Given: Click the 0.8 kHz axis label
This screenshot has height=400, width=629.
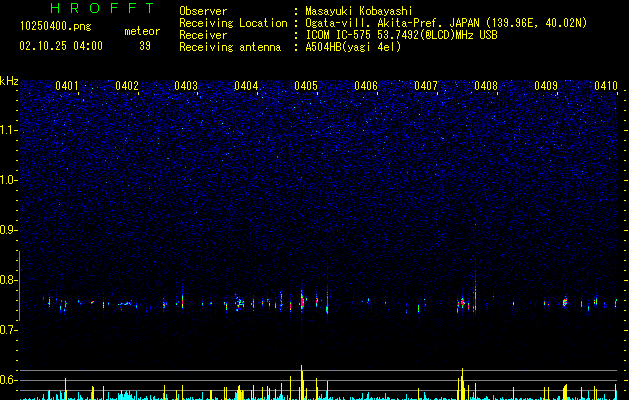Looking at the screenshot, I should coord(8,280).
